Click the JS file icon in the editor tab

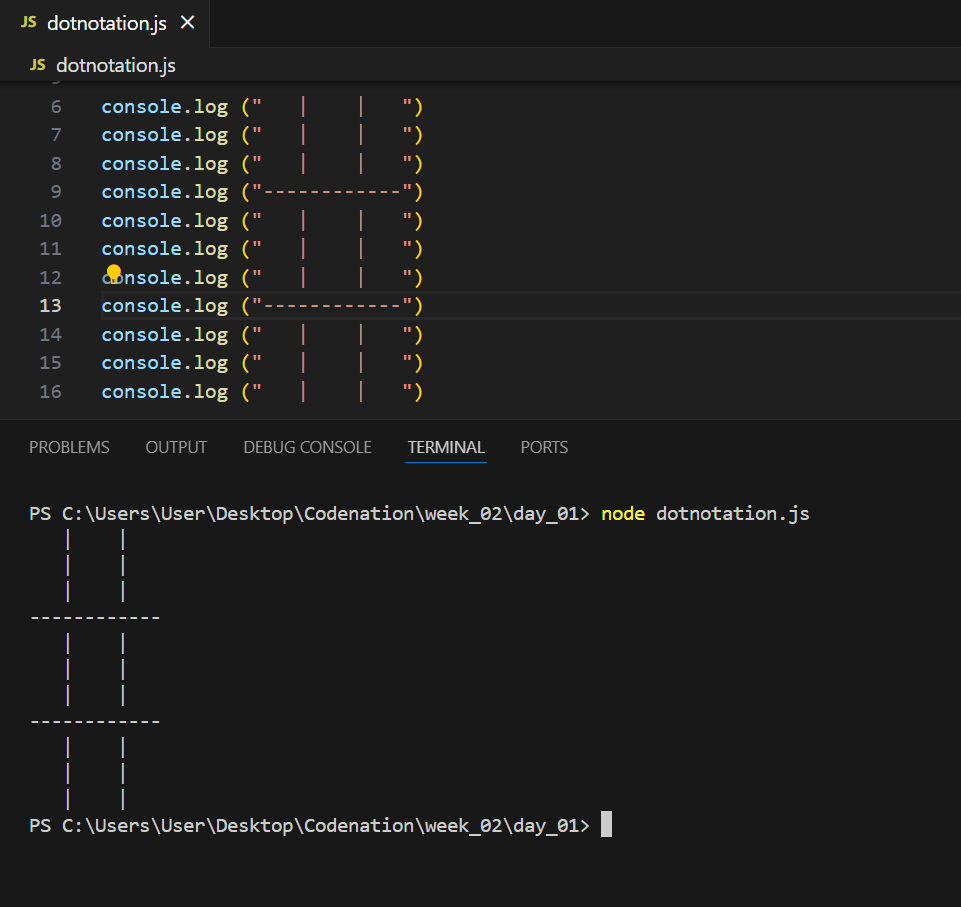coord(29,23)
